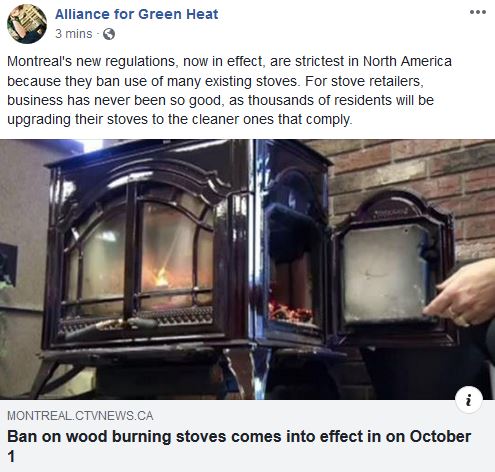Viewport: 495px width, 472px height.
Task: Click the globe public privacy icon
Action: coord(109,34)
